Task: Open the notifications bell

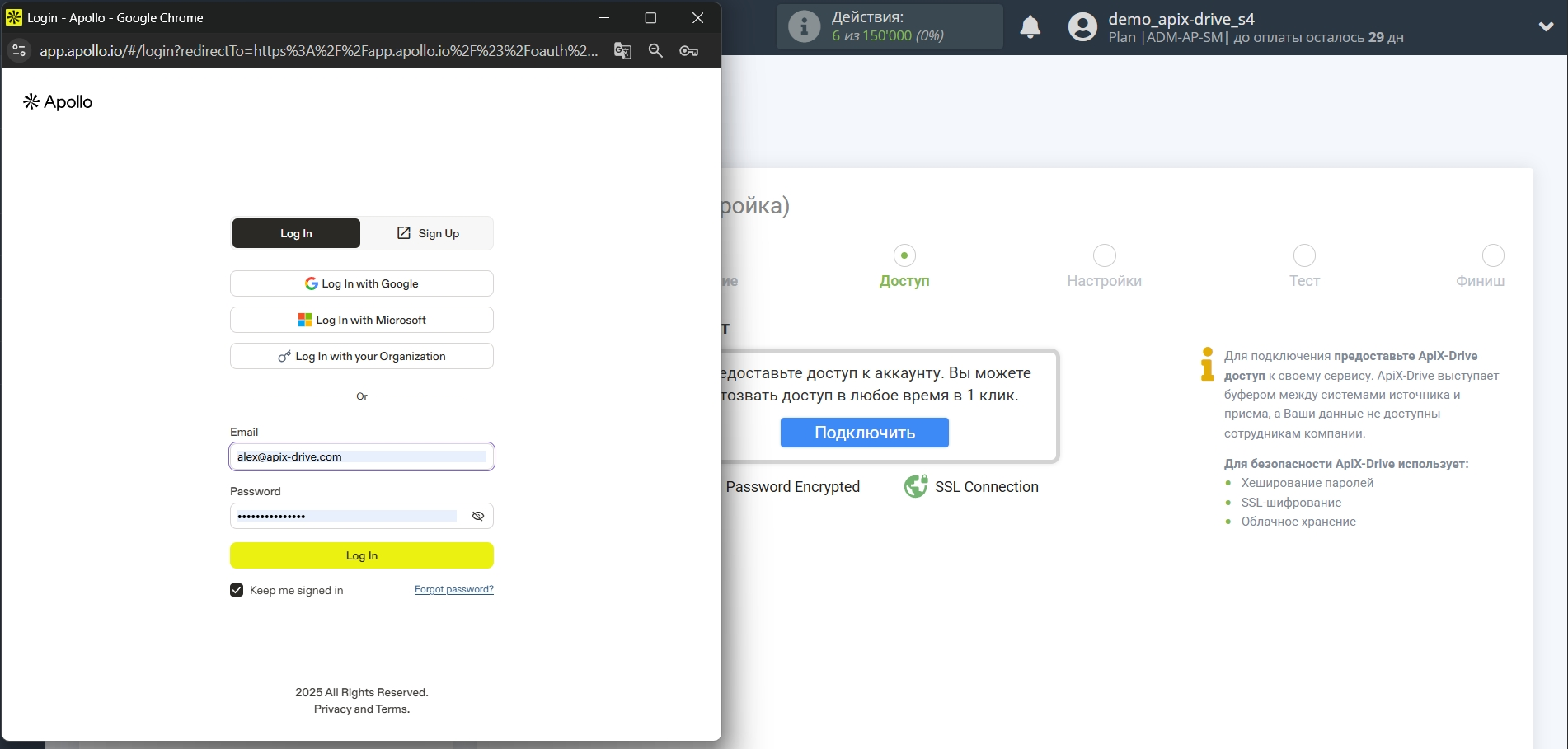Action: pos(1030,27)
